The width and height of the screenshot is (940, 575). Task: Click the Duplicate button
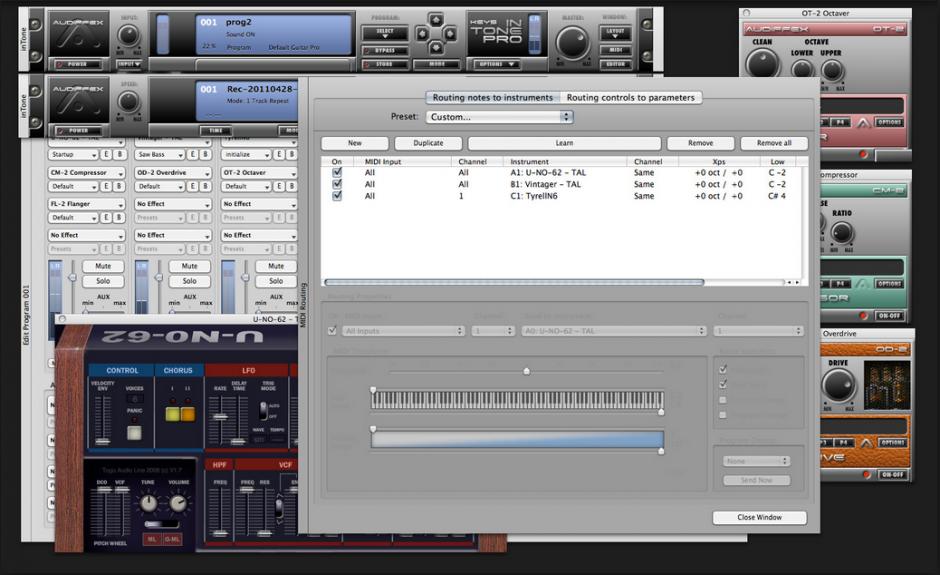pyautogui.click(x=429, y=143)
